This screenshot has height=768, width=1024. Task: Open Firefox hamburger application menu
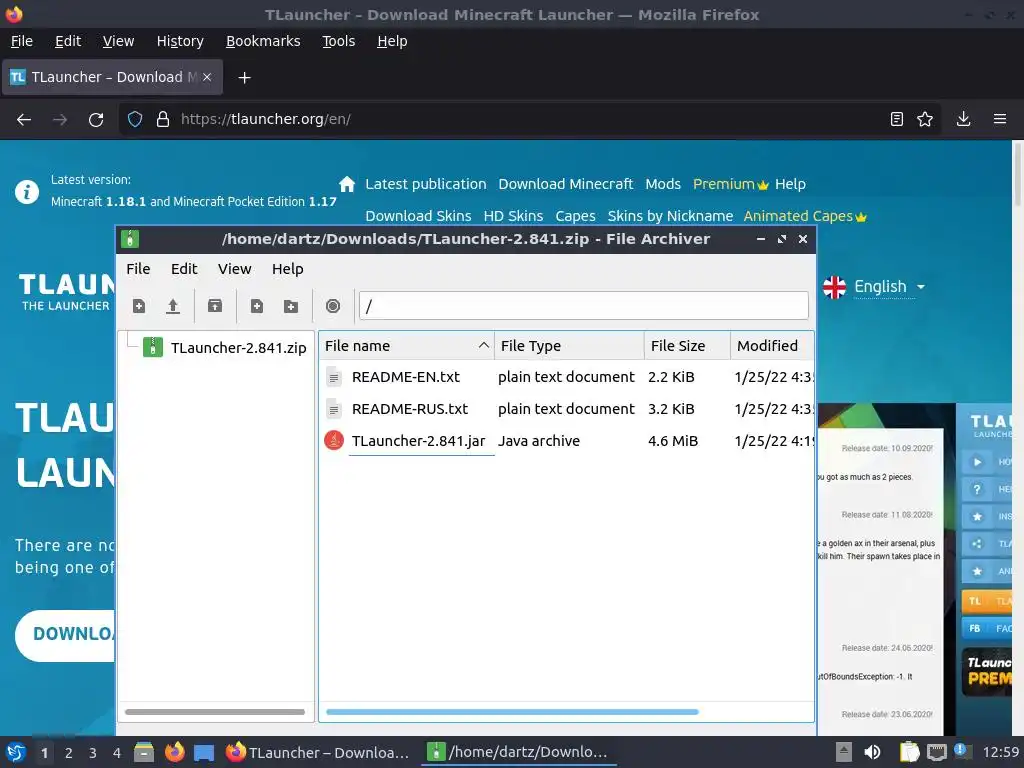[1000, 119]
